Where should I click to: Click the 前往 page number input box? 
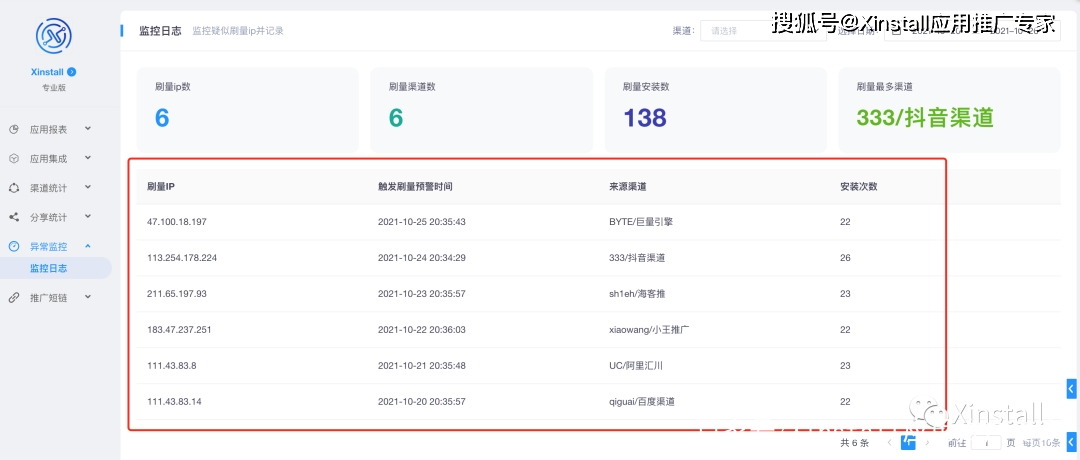(x=985, y=443)
